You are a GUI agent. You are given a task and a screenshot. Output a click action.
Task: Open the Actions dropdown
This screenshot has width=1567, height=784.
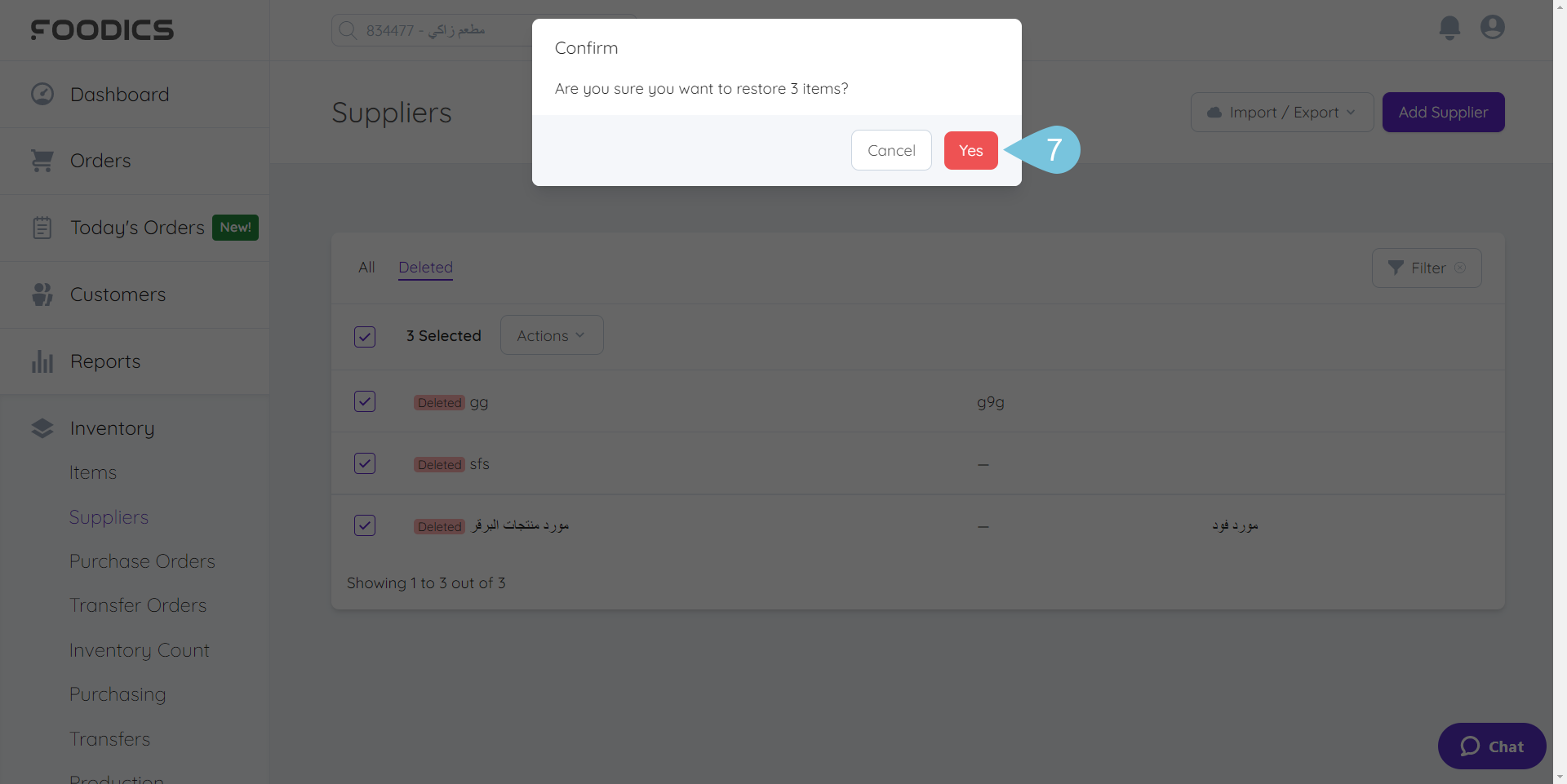[x=552, y=335]
